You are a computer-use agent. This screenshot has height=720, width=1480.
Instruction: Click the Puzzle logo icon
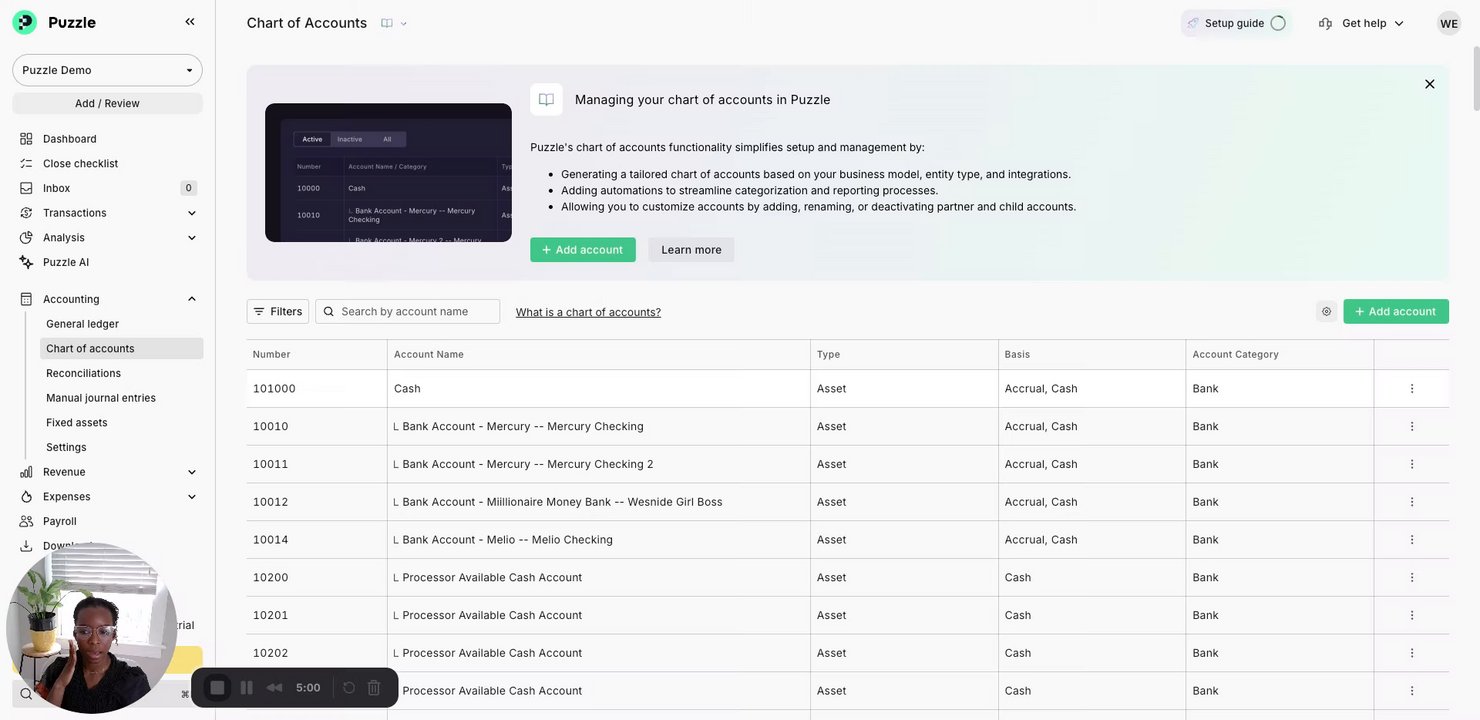click(x=25, y=22)
